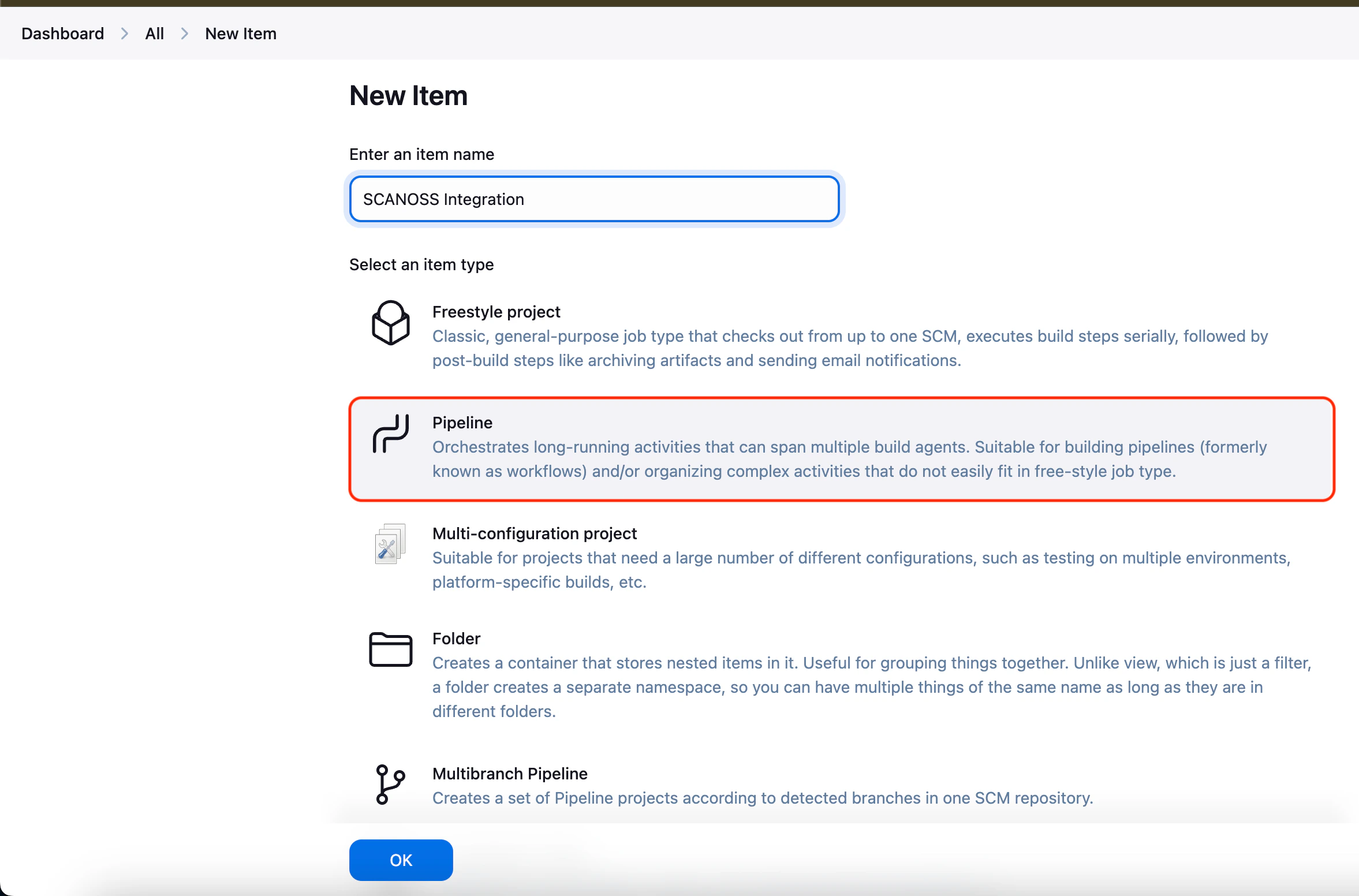The image size is (1359, 896).
Task: Click the Folder icon
Action: pos(391,649)
